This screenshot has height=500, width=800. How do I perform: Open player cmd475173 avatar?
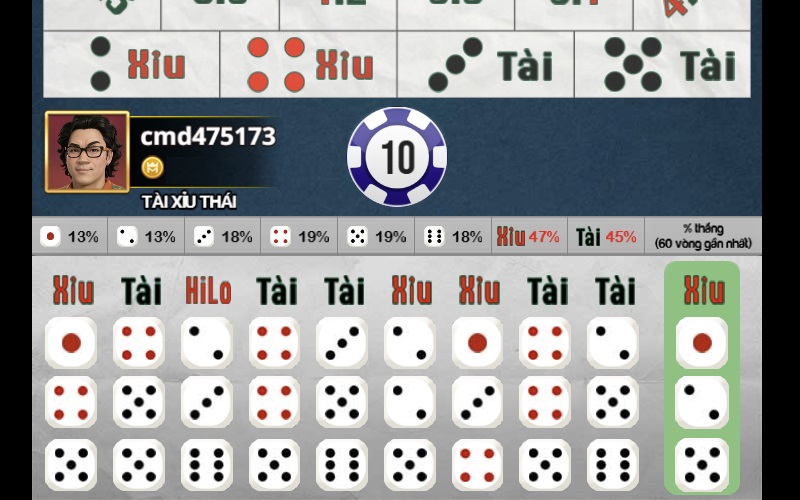[87, 152]
